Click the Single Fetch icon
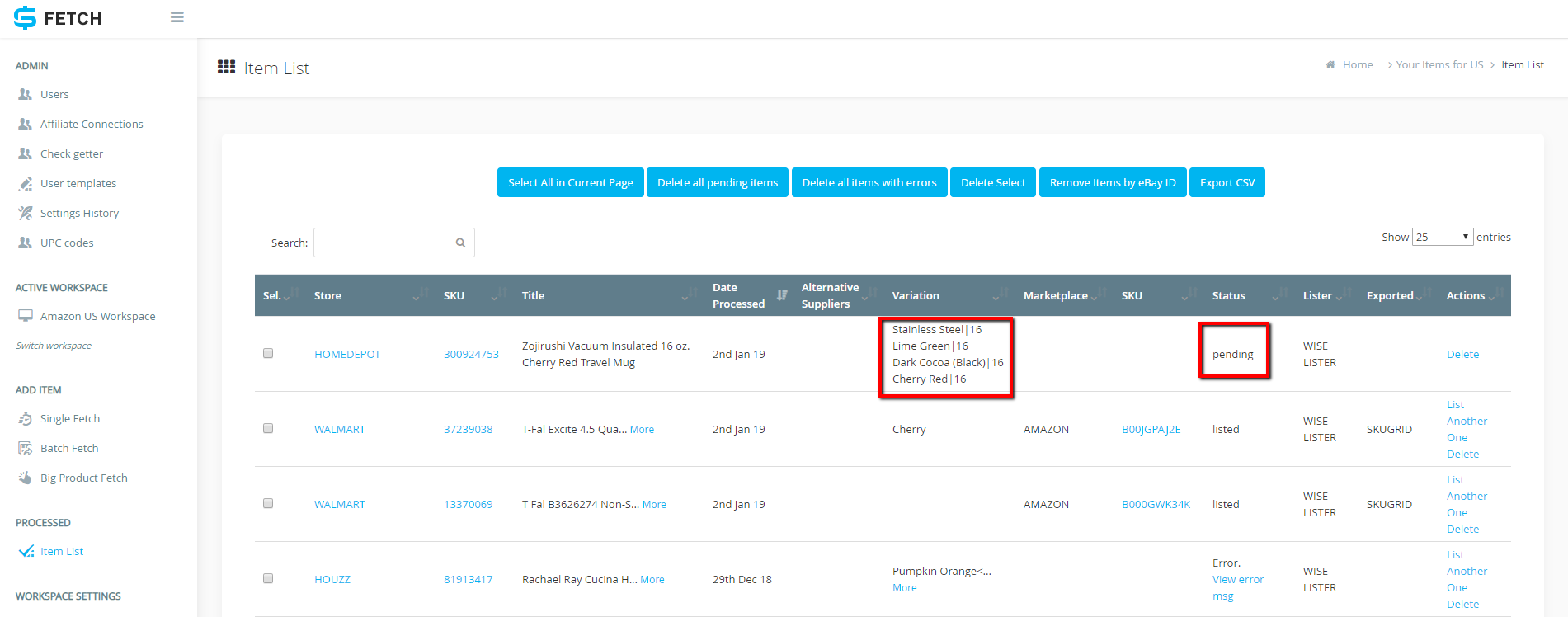 click(26, 418)
